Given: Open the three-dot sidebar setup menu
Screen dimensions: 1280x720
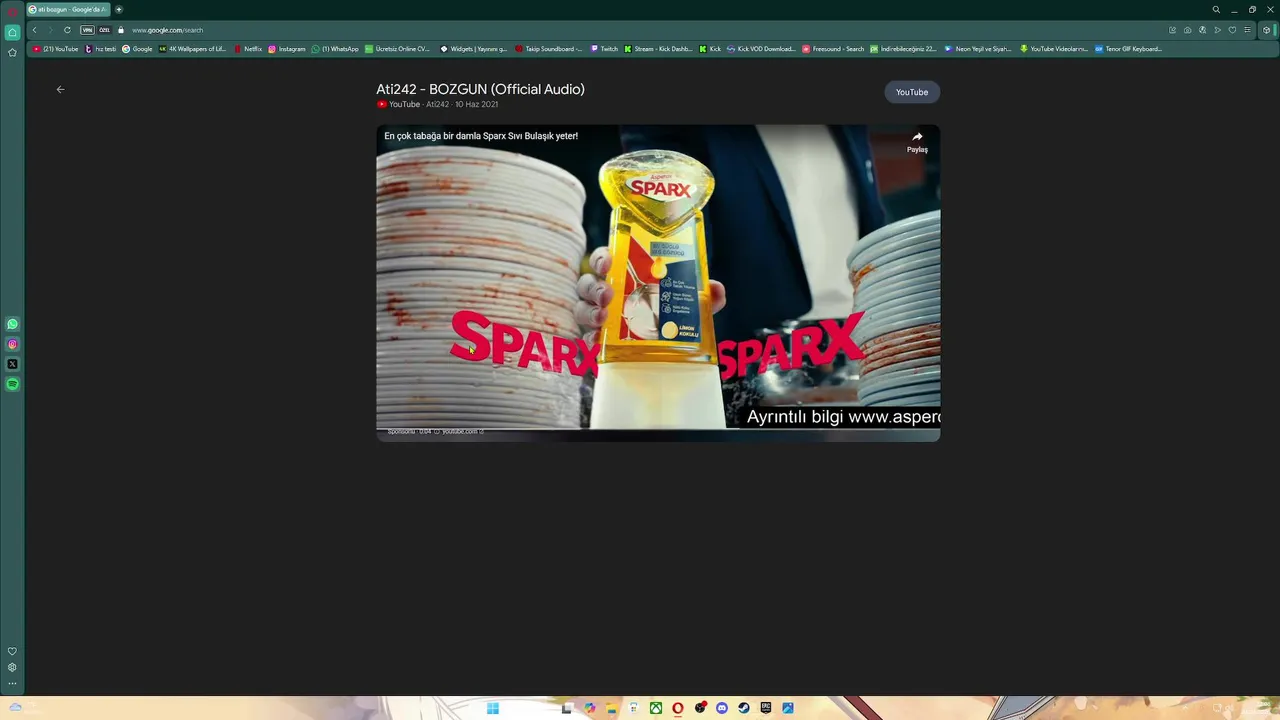Looking at the screenshot, I should coord(12,684).
